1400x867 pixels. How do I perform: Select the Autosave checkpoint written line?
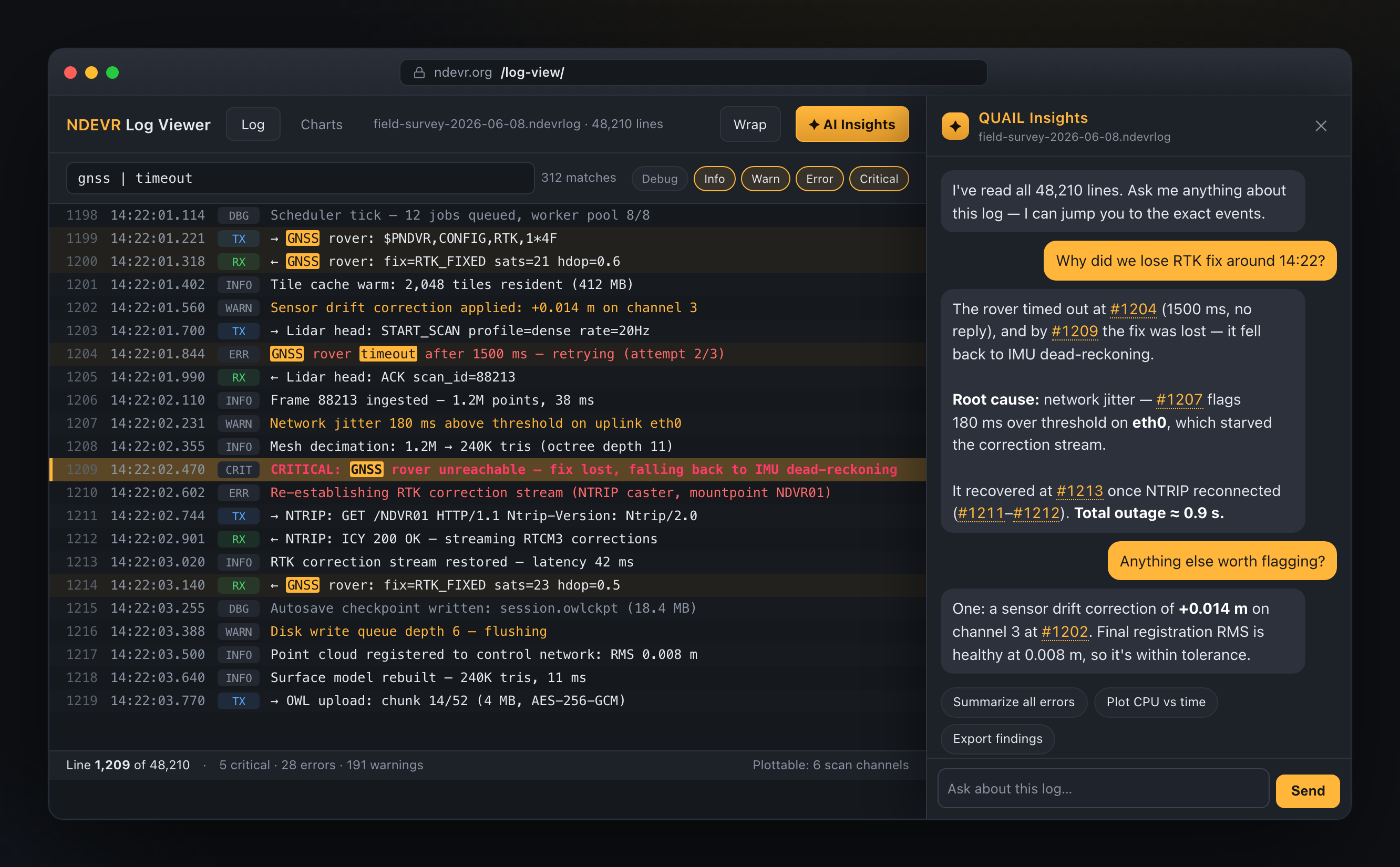click(487, 608)
